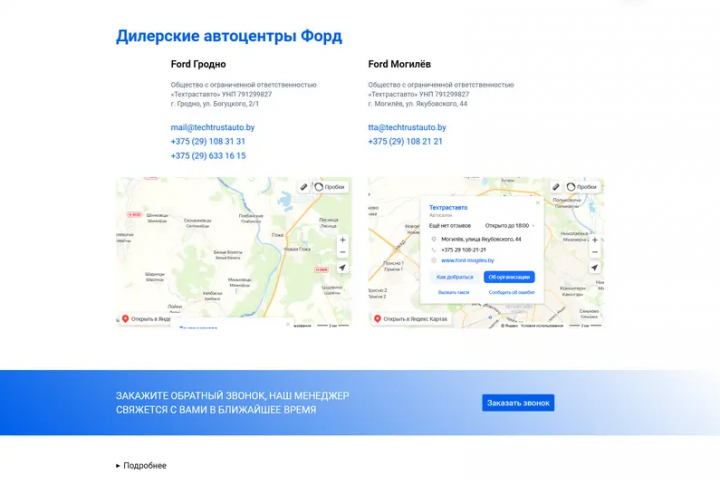Zoom in on the Mogilev map
The width and height of the screenshot is (720, 480).
point(595,240)
